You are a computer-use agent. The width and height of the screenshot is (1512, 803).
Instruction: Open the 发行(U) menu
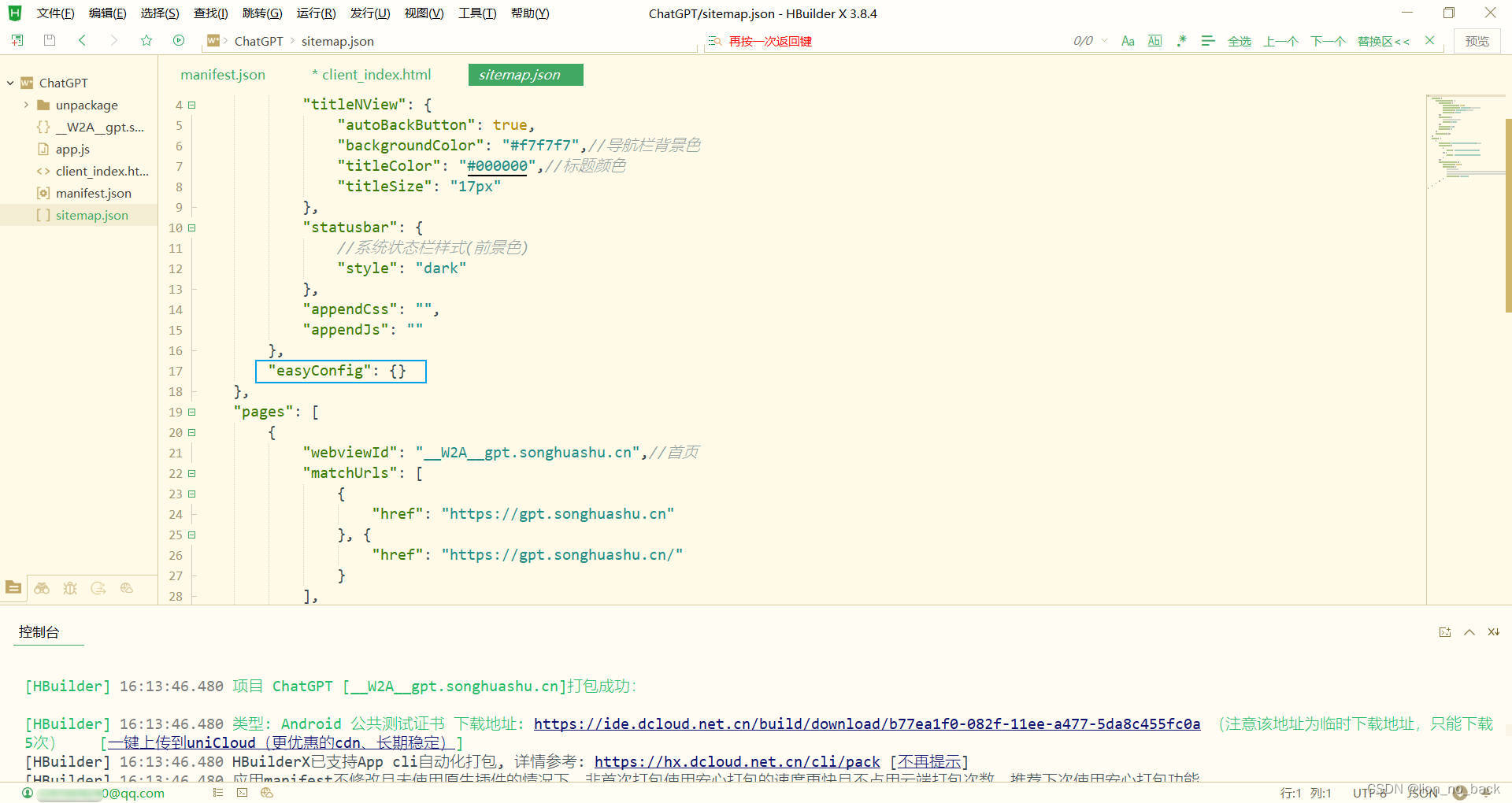(370, 13)
